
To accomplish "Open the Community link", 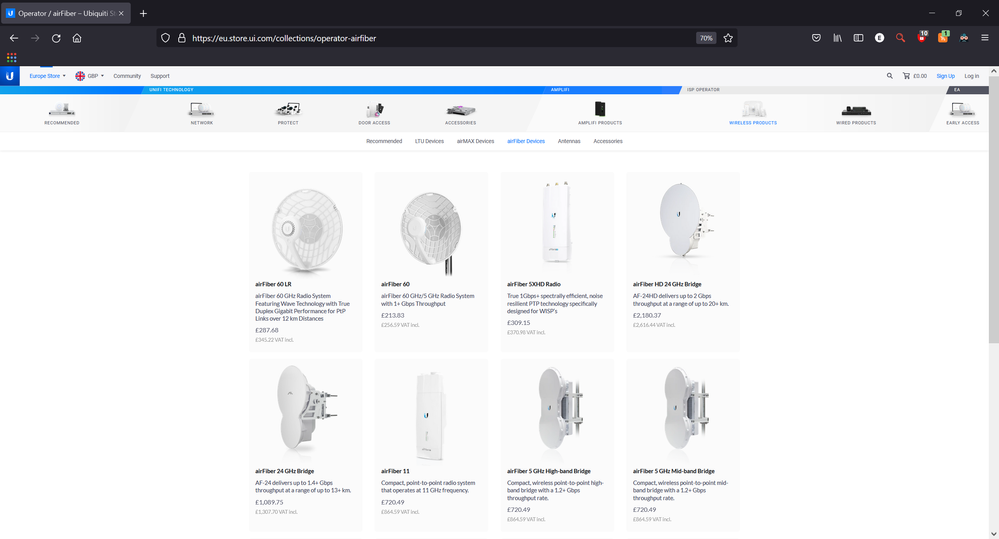I will [127, 76].
